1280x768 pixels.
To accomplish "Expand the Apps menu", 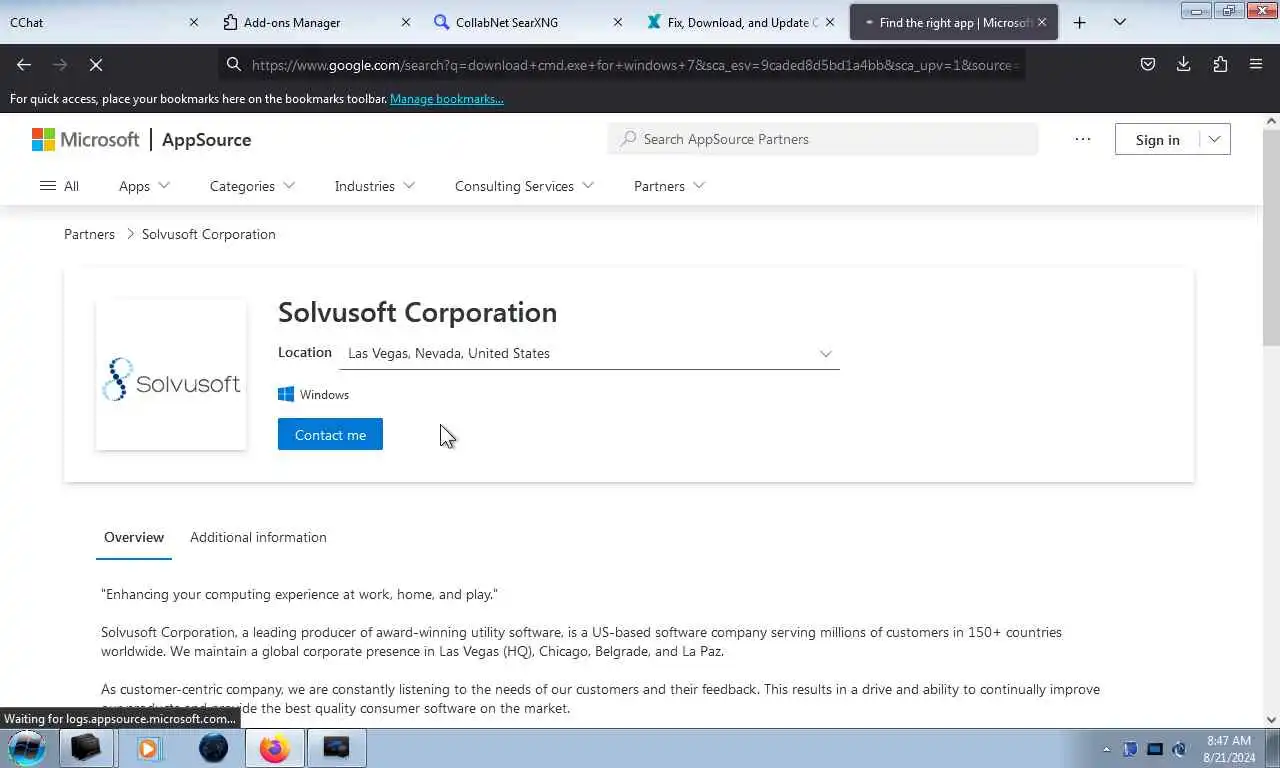I will click(144, 186).
